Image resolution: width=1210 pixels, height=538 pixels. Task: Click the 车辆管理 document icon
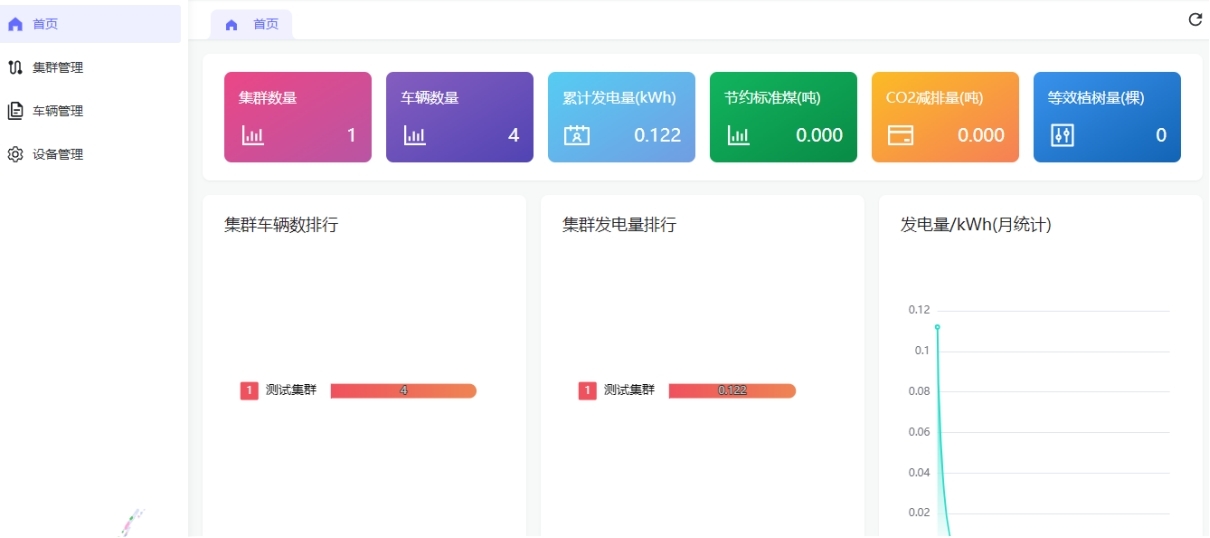point(15,111)
